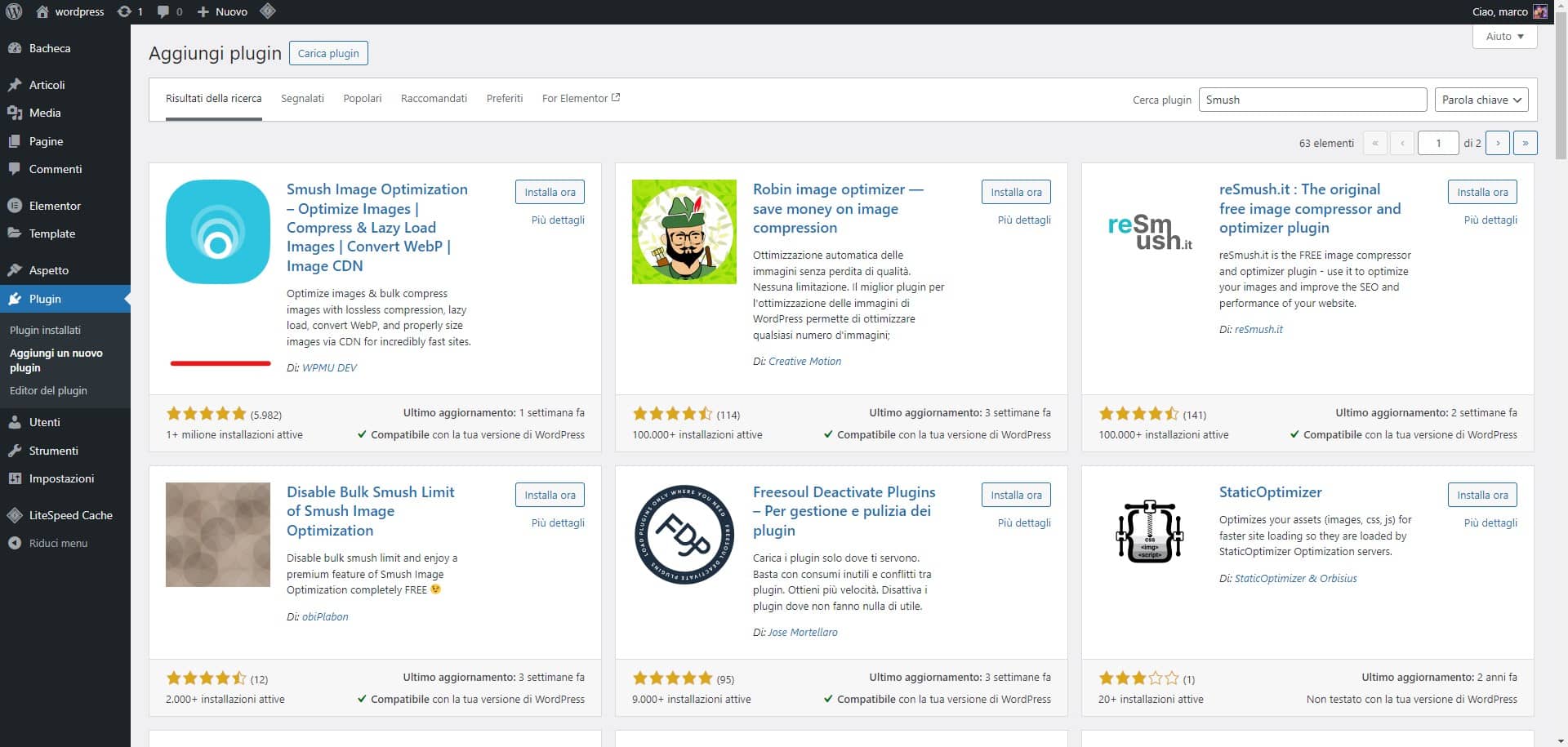Open Disable Bulk Smush Limit title link

pos(370,511)
